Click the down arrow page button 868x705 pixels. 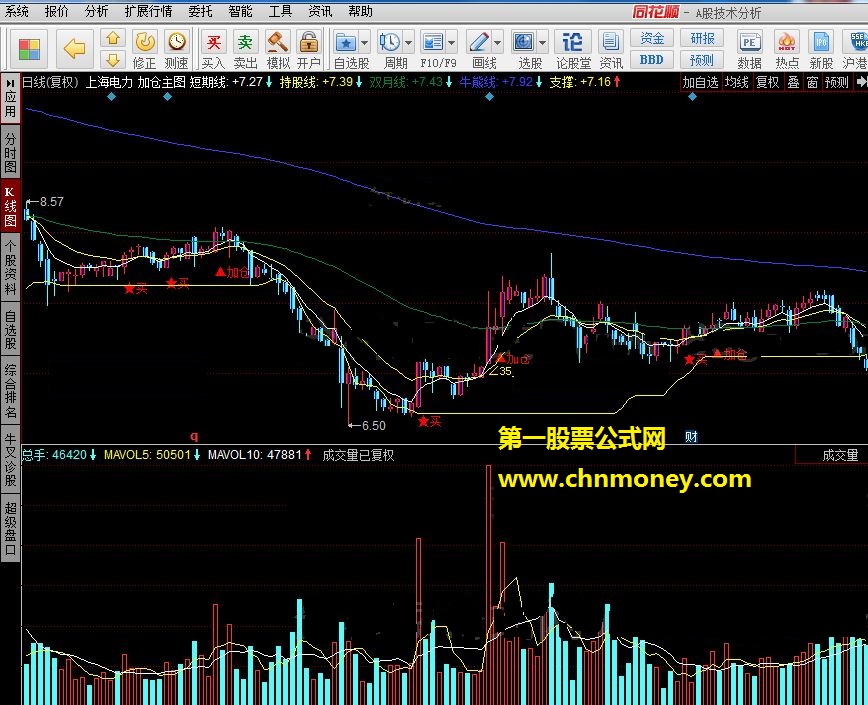coord(113,59)
